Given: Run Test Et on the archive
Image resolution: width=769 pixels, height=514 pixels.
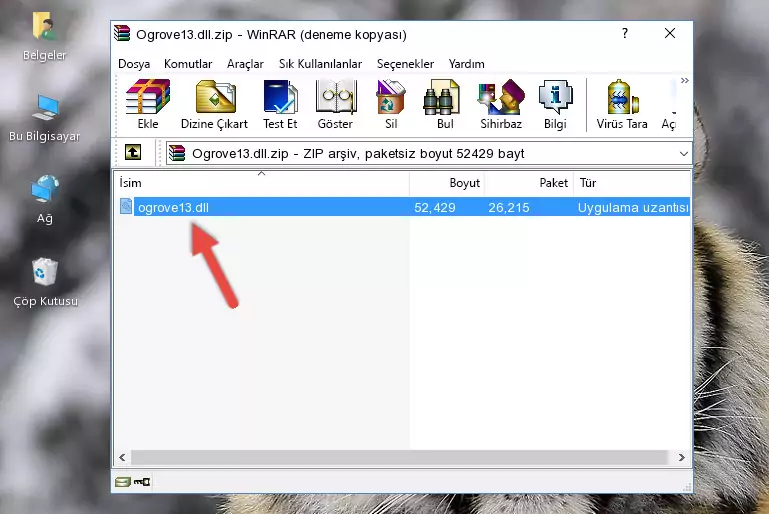Looking at the screenshot, I should click(280, 104).
